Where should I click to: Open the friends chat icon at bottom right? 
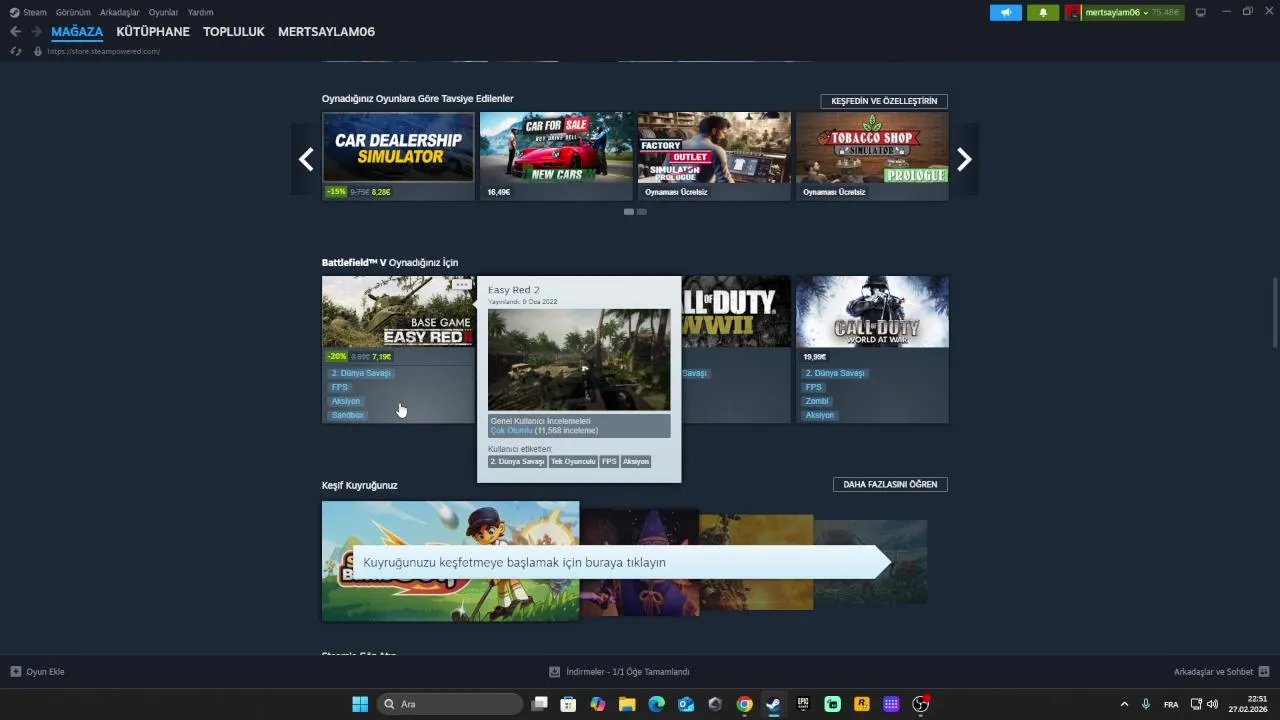(x=1264, y=671)
